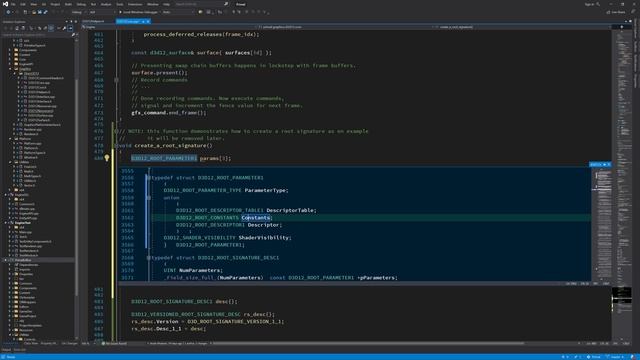640x360 pixels.
Task: Switch to the Git Changes bottom tab
Action: 69,344
